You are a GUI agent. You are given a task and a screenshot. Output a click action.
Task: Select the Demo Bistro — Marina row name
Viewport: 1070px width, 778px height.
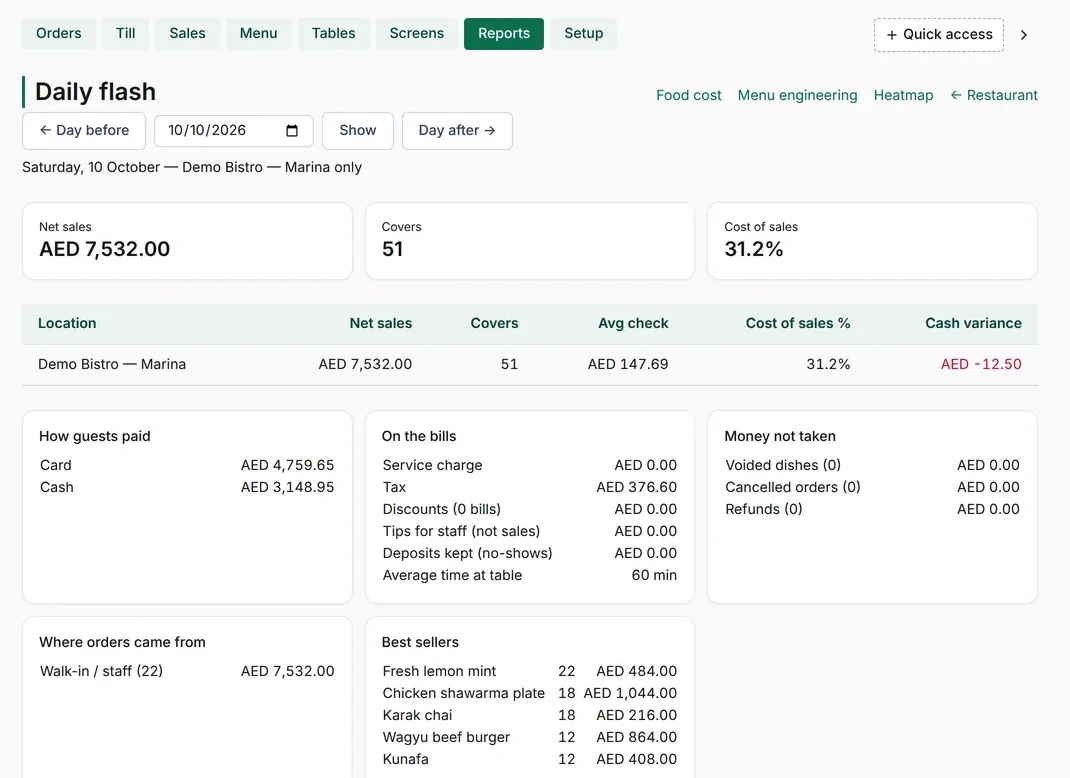[x=112, y=364]
